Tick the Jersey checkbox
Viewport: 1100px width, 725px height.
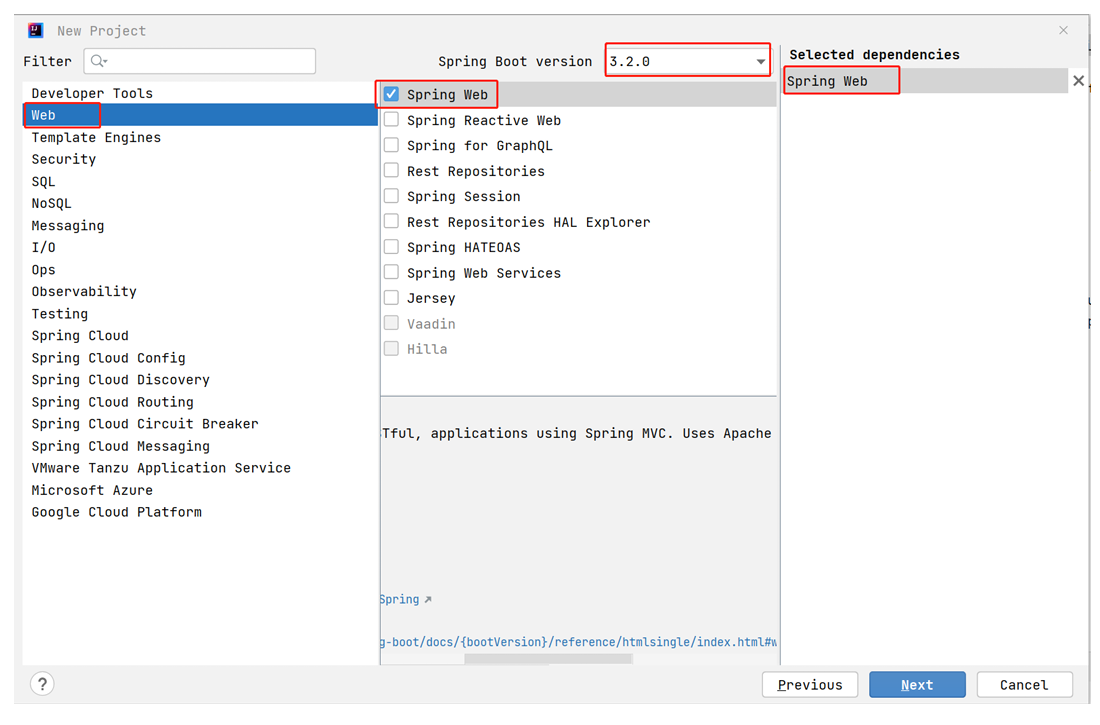pos(391,298)
